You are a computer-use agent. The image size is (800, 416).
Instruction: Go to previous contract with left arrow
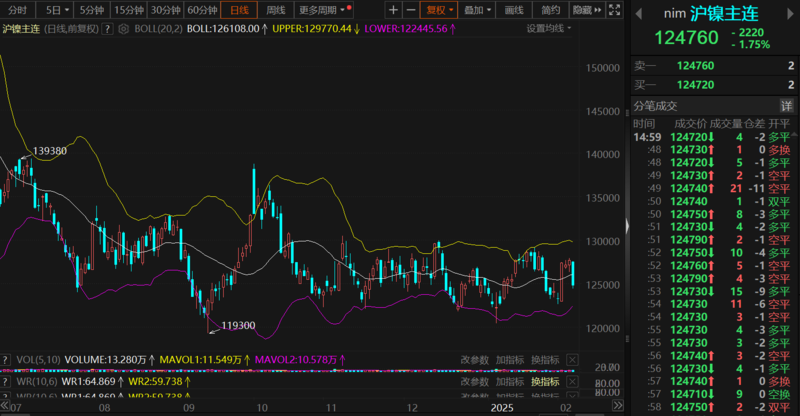click(640, 15)
